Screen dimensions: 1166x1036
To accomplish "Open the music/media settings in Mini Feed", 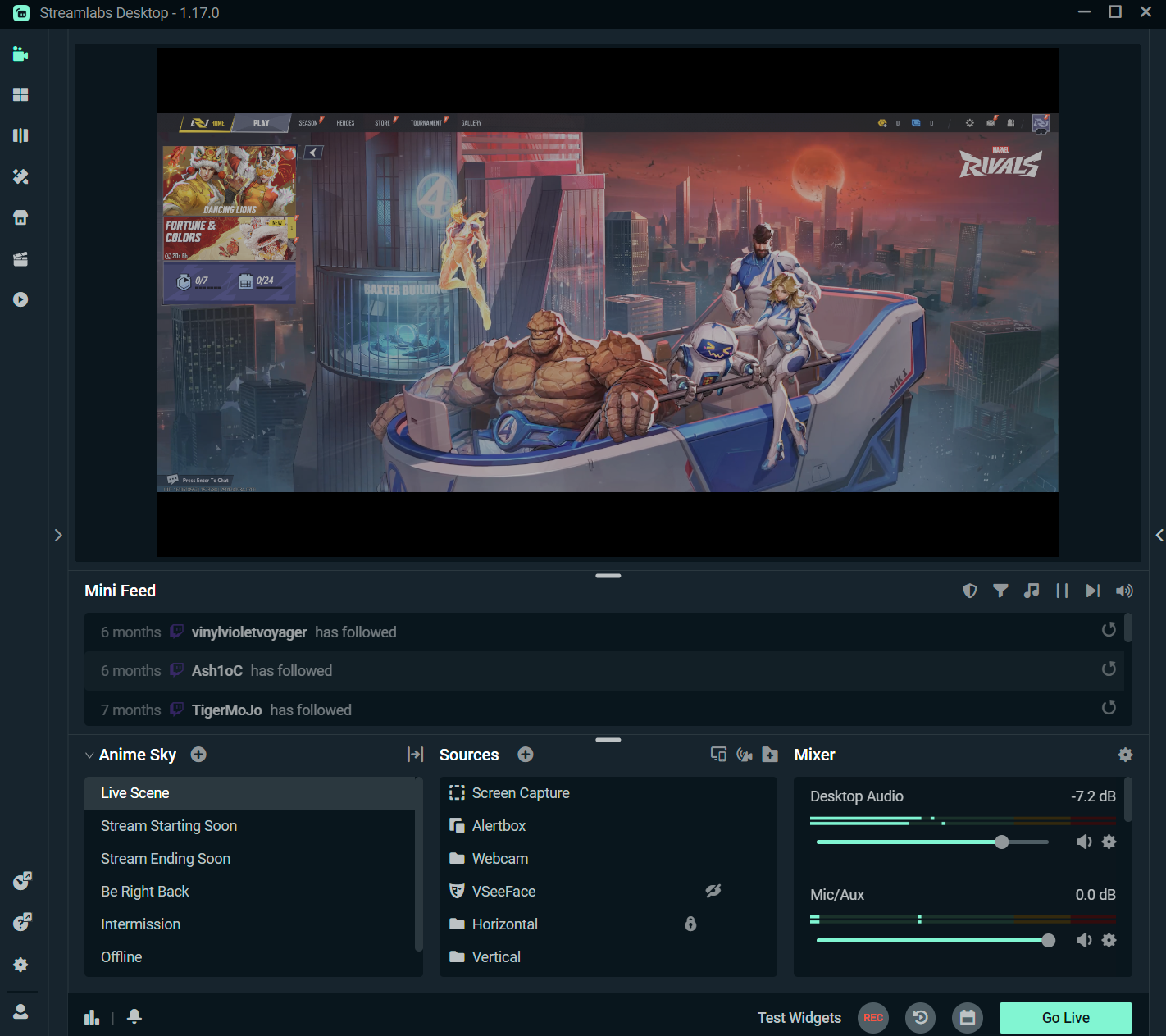I will click(x=1032, y=590).
